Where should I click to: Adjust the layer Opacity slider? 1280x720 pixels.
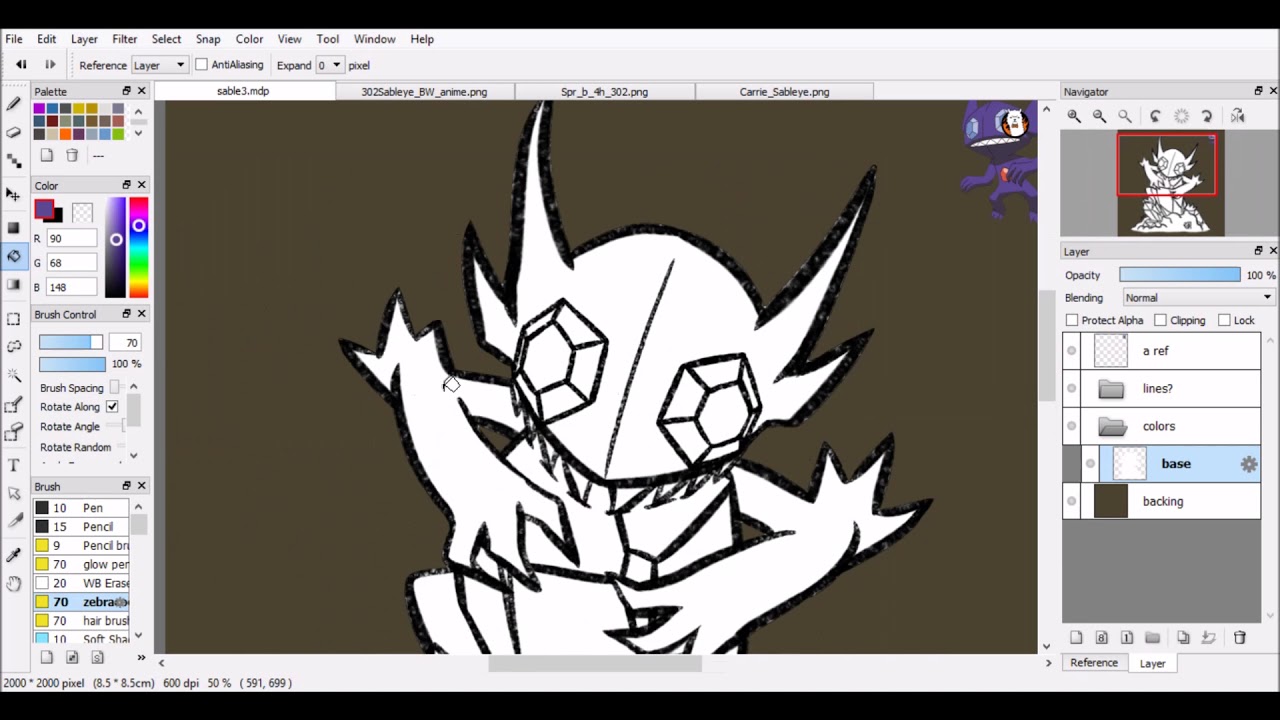[1180, 275]
